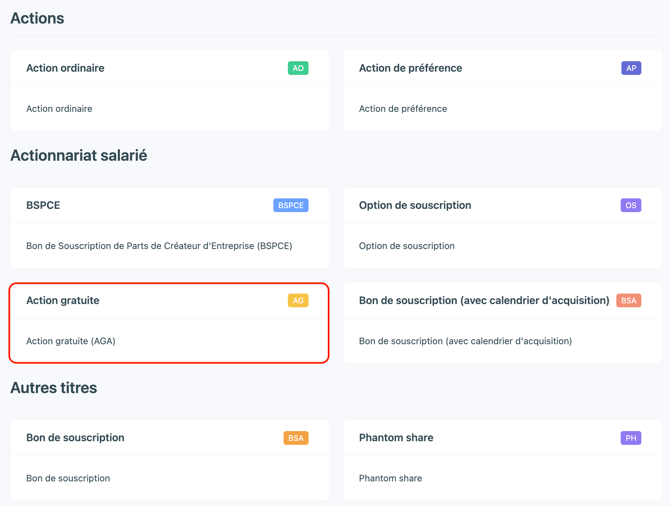Click the yellow AG badge

[x=298, y=300]
